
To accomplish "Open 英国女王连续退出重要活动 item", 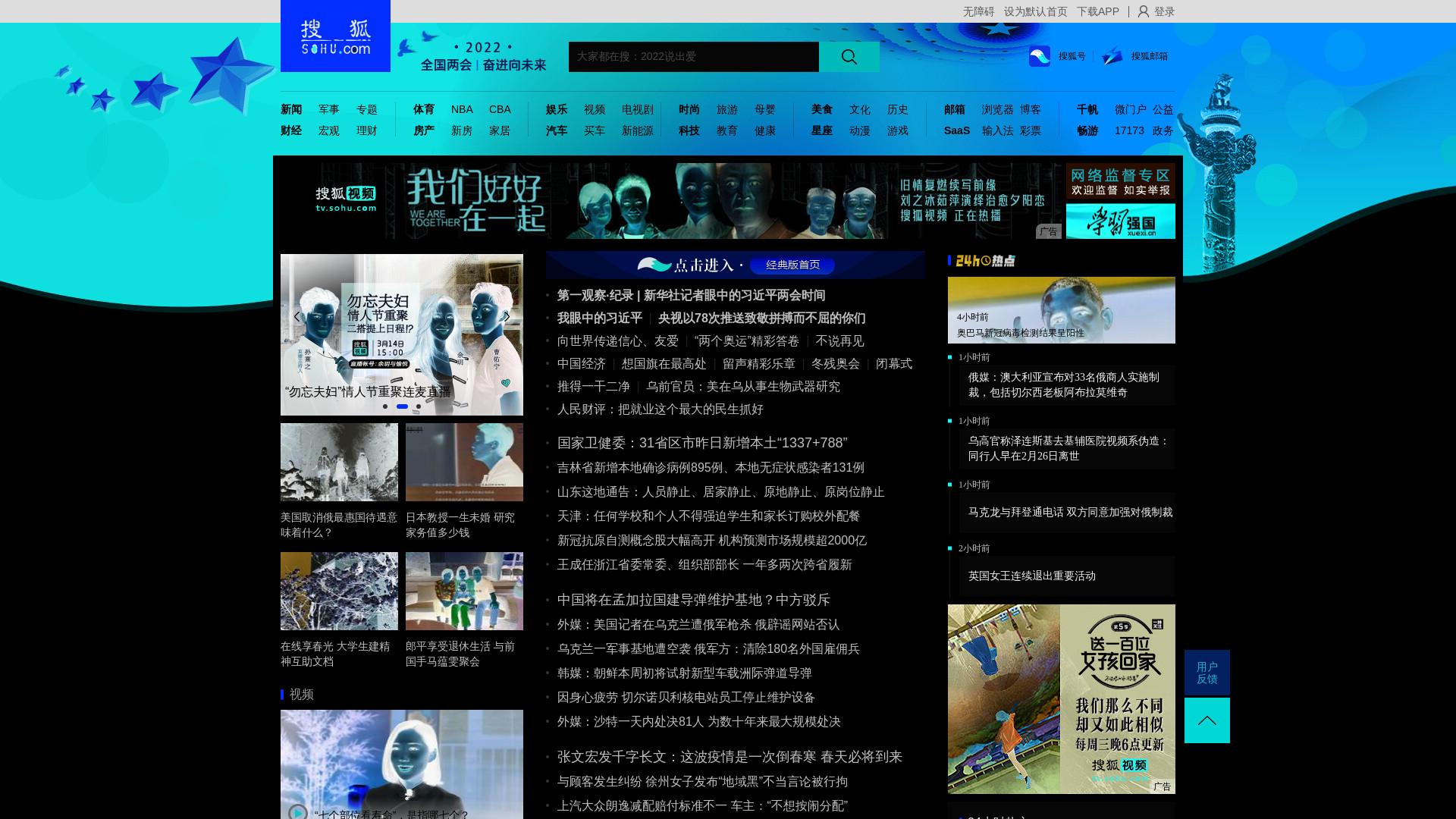I will [1032, 576].
